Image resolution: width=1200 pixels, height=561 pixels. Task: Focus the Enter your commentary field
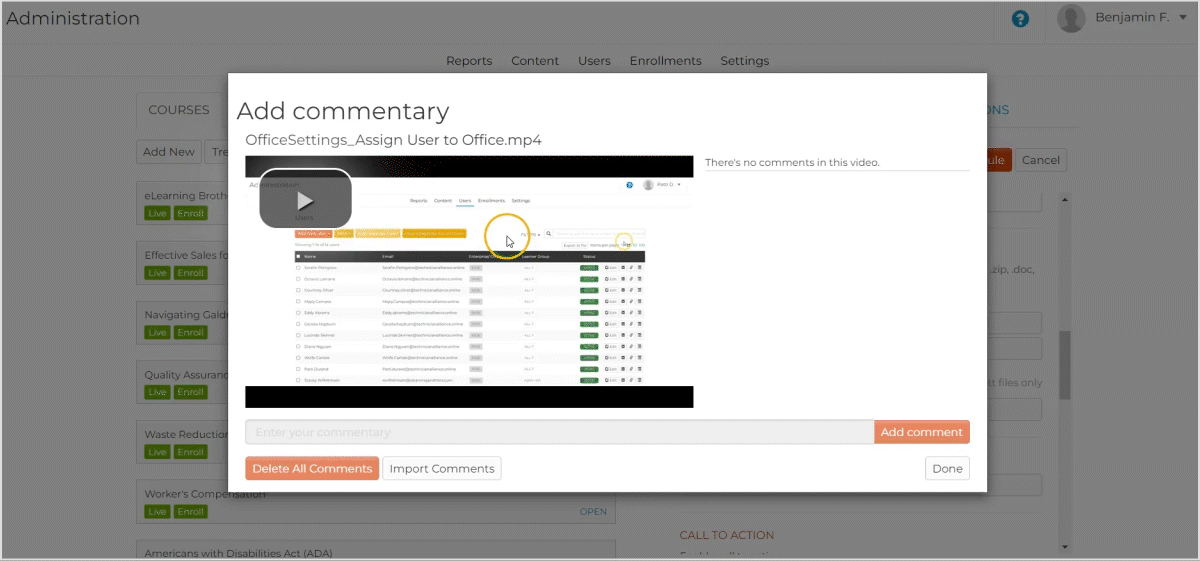point(559,432)
